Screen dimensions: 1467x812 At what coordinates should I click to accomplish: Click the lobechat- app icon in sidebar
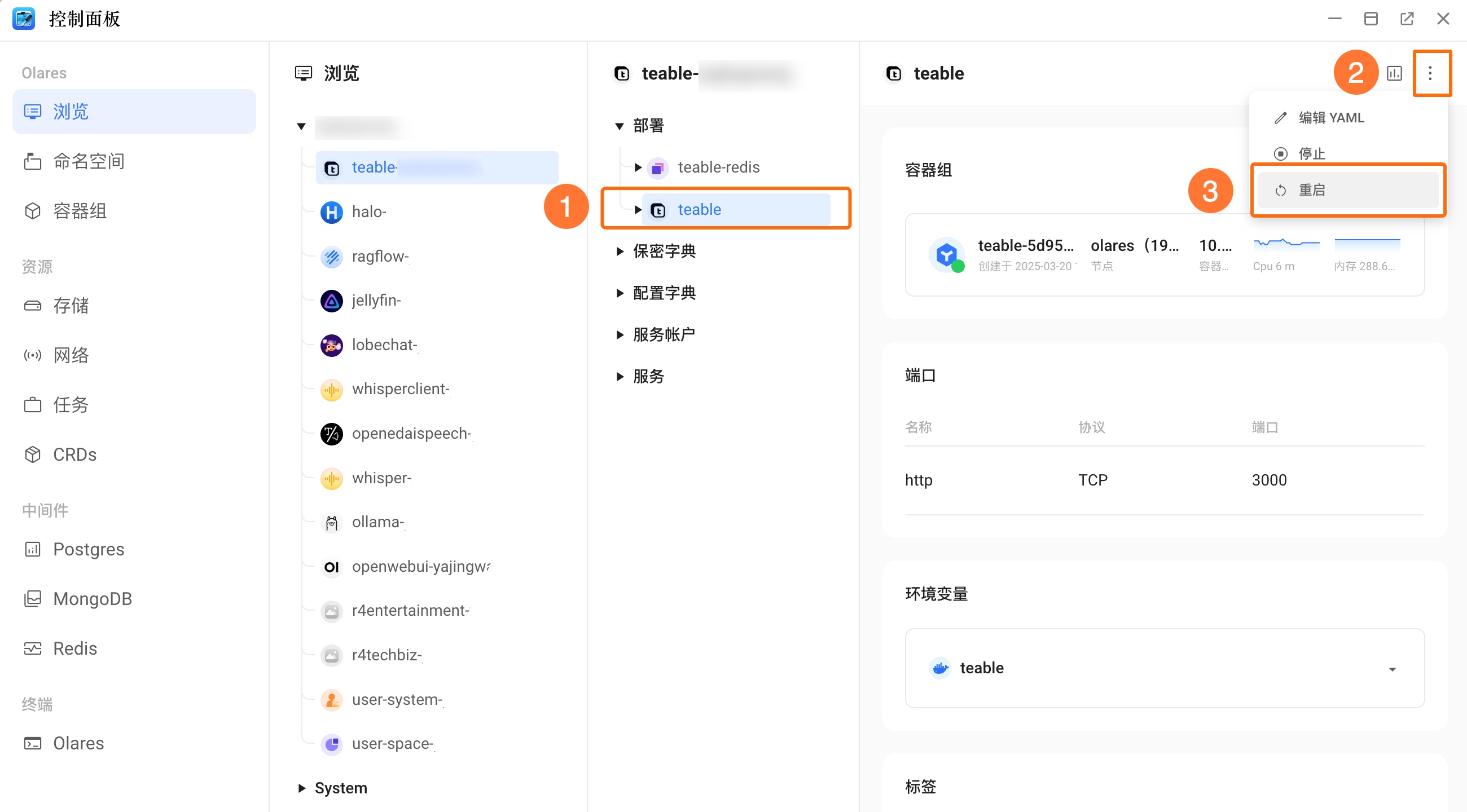[x=332, y=344]
